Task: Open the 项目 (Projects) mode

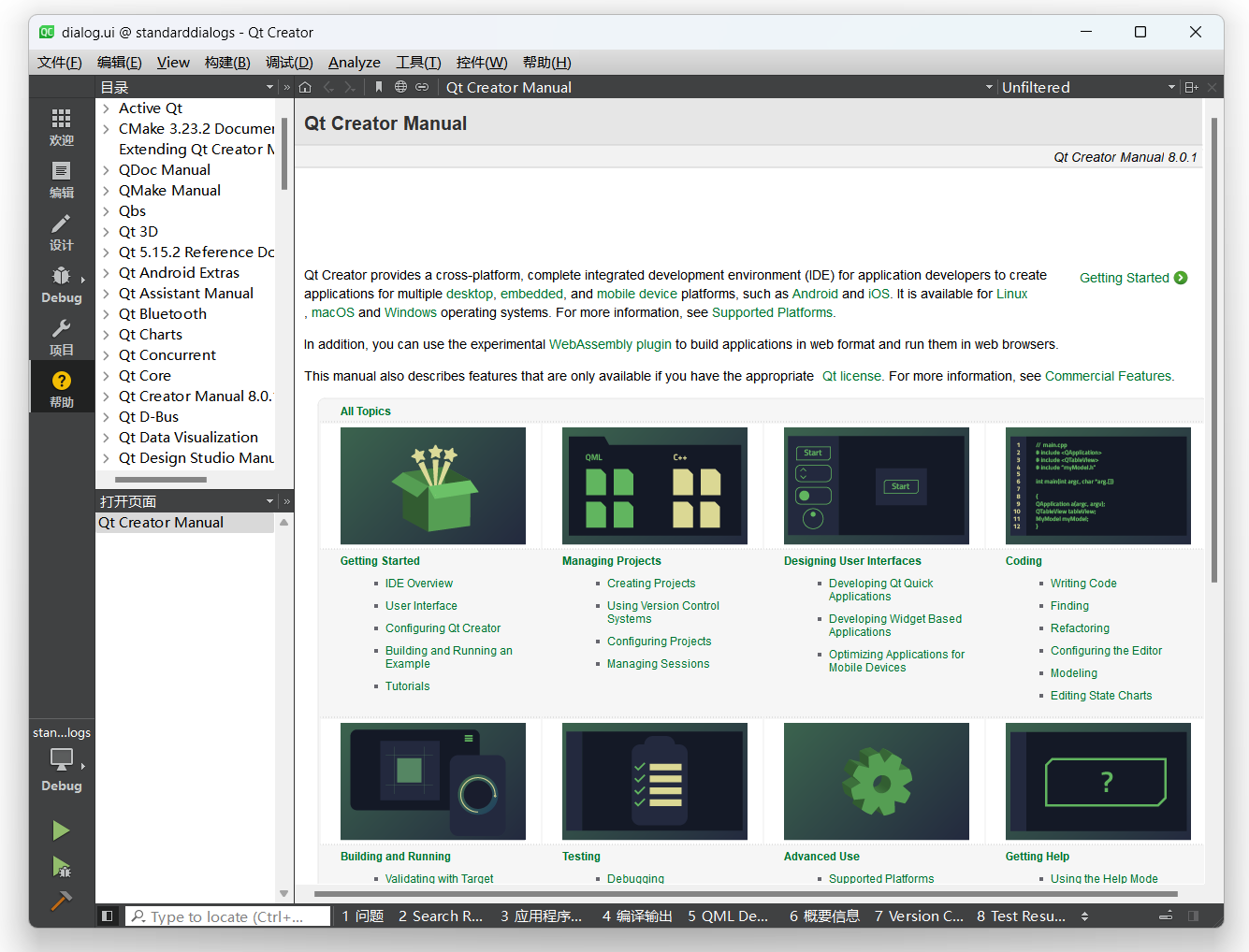Action: pyautogui.click(x=62, y=337)
